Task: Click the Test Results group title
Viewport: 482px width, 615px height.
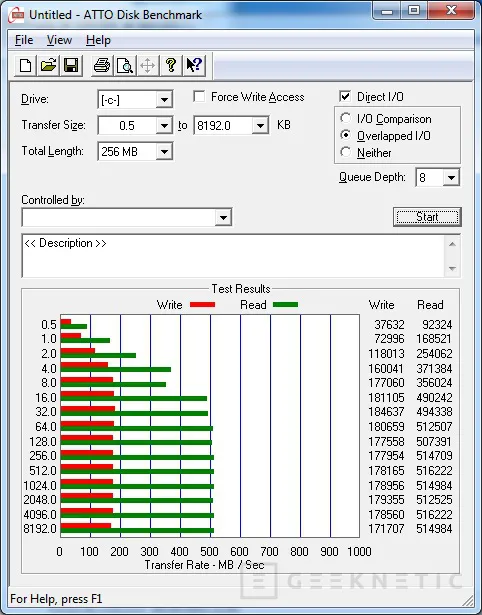Action: tap(241, 289)
